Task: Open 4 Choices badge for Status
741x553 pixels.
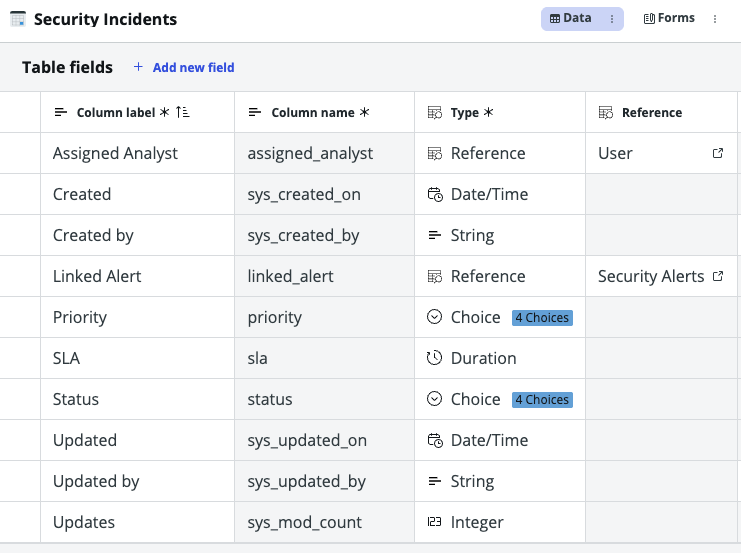Action: [542, 400]
